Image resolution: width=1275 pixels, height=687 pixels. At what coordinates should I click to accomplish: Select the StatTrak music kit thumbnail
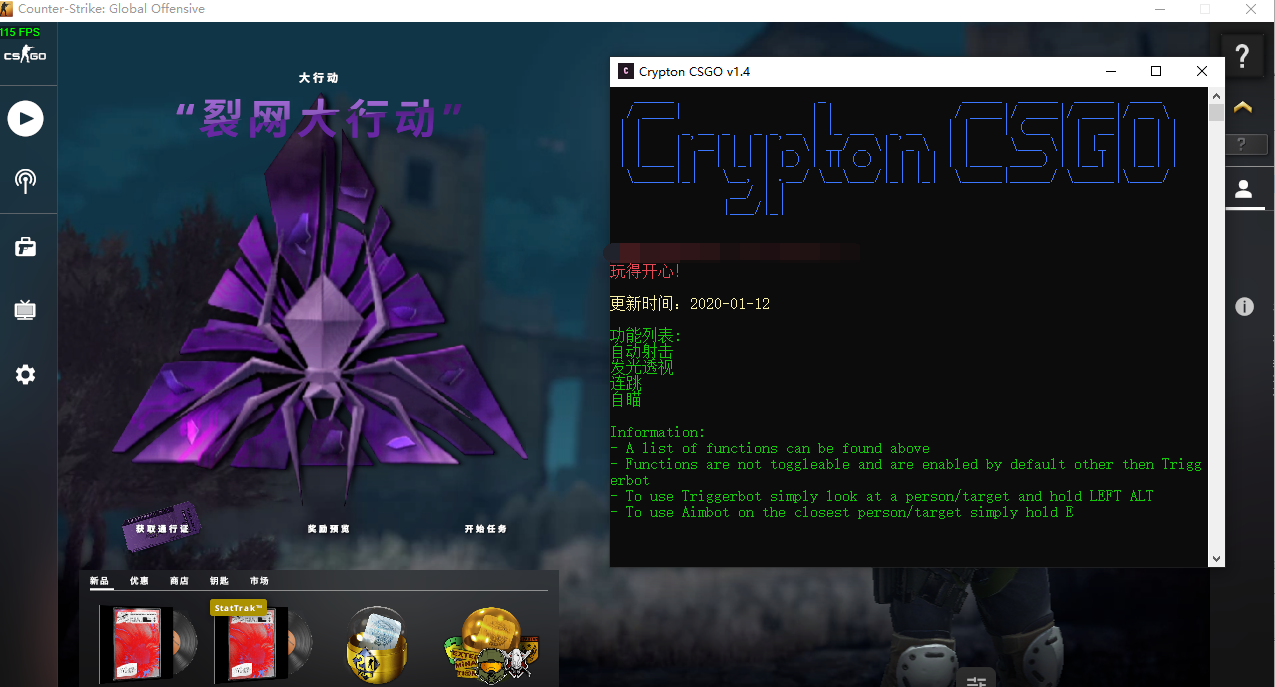tap(260, 645)
